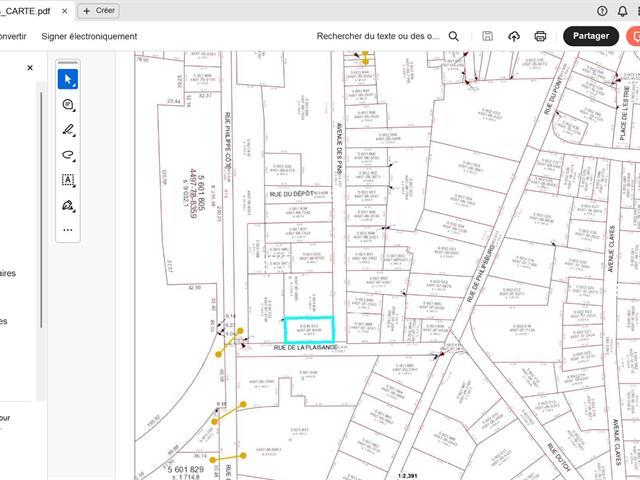This screenshot has width=640, height=480.
Task: Select the text box tool
Action: [68, 180]
